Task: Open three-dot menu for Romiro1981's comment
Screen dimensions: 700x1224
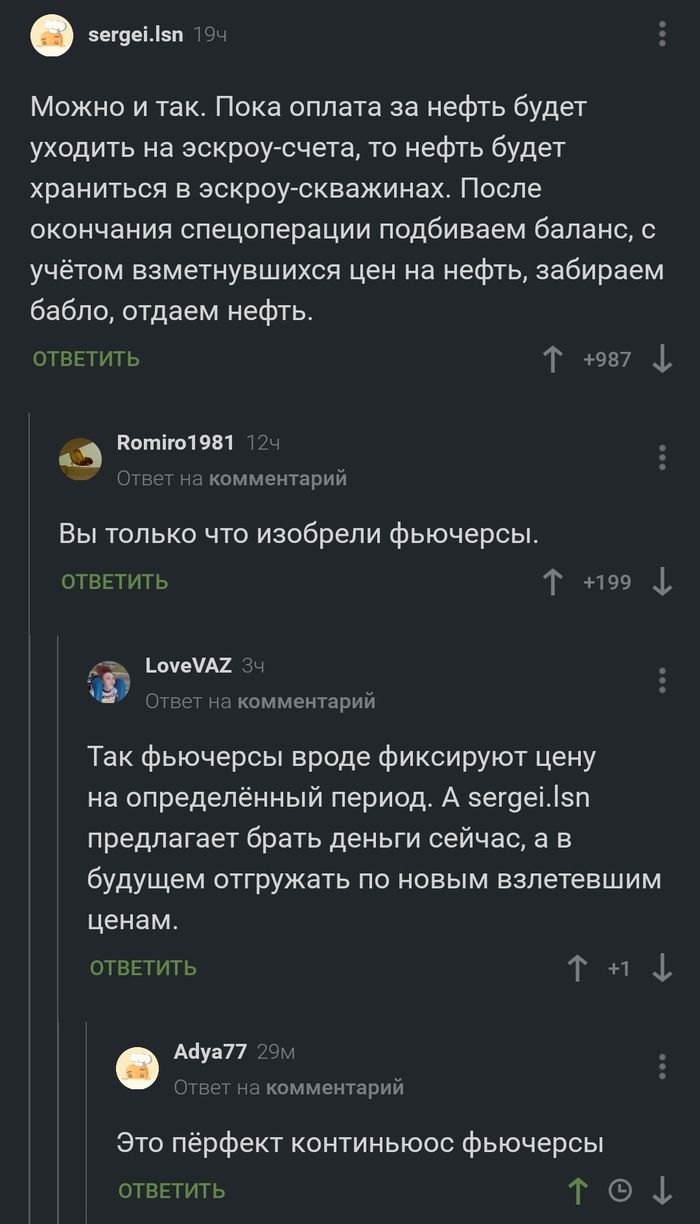Action: [x=662, y=458]
